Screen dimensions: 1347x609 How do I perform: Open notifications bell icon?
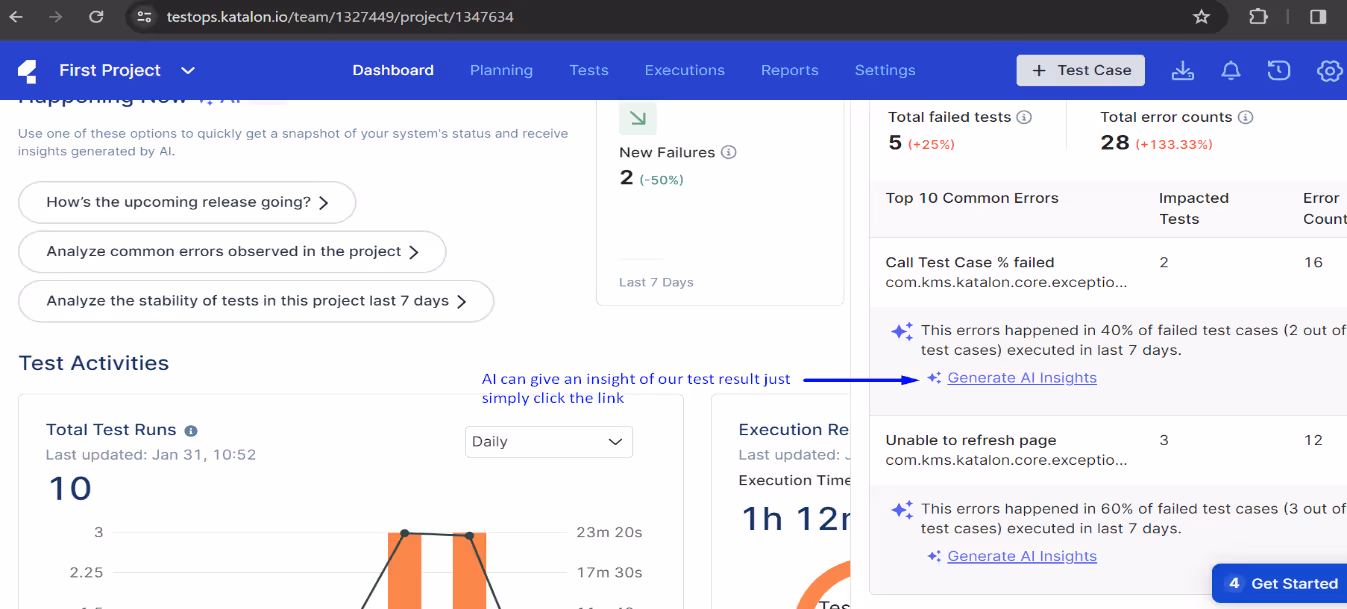click(1231, 70)
